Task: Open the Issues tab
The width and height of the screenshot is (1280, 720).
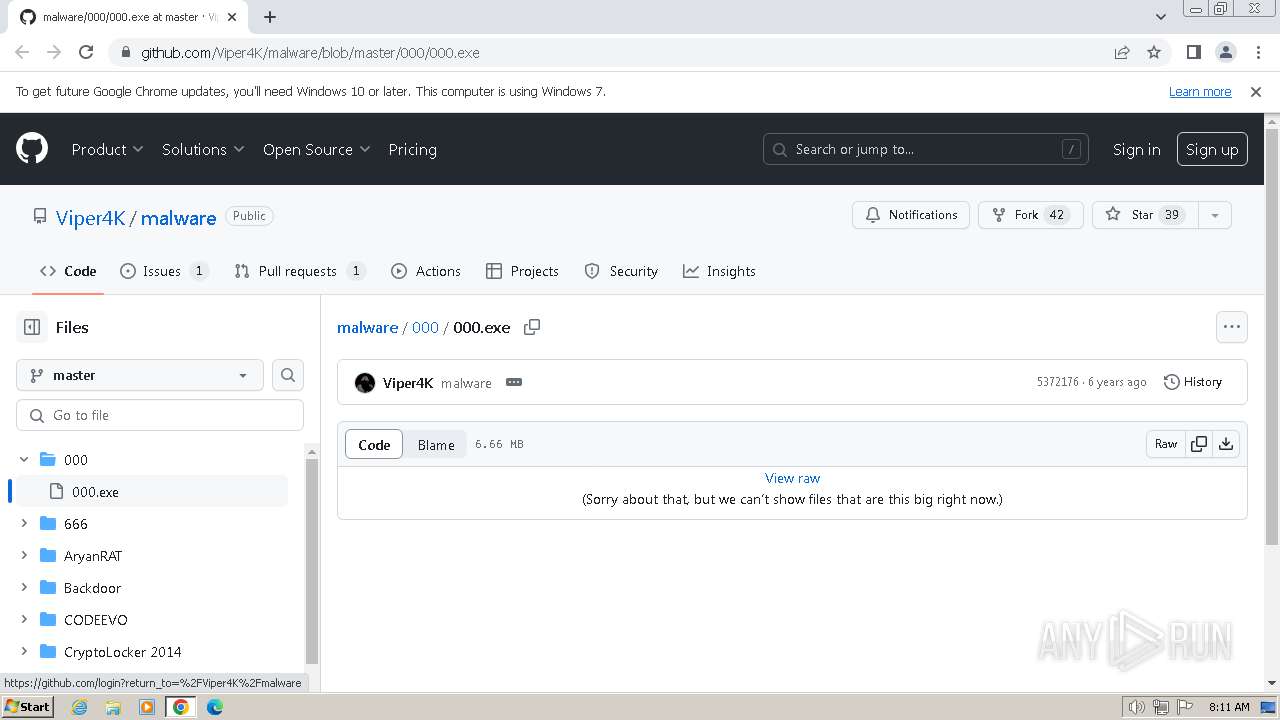Action: 164,271
